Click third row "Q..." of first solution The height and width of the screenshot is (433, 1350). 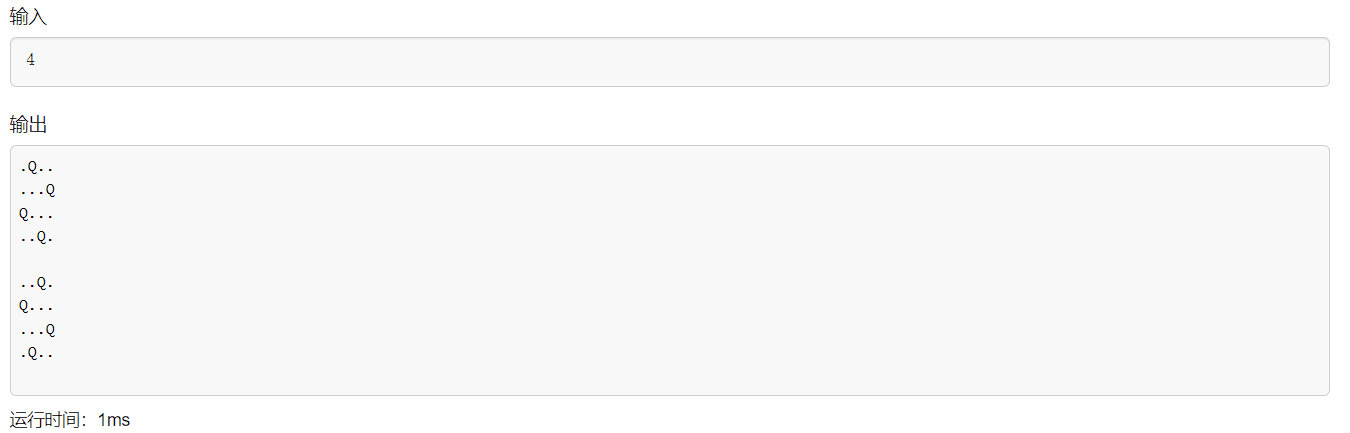[x=36, y=214]
